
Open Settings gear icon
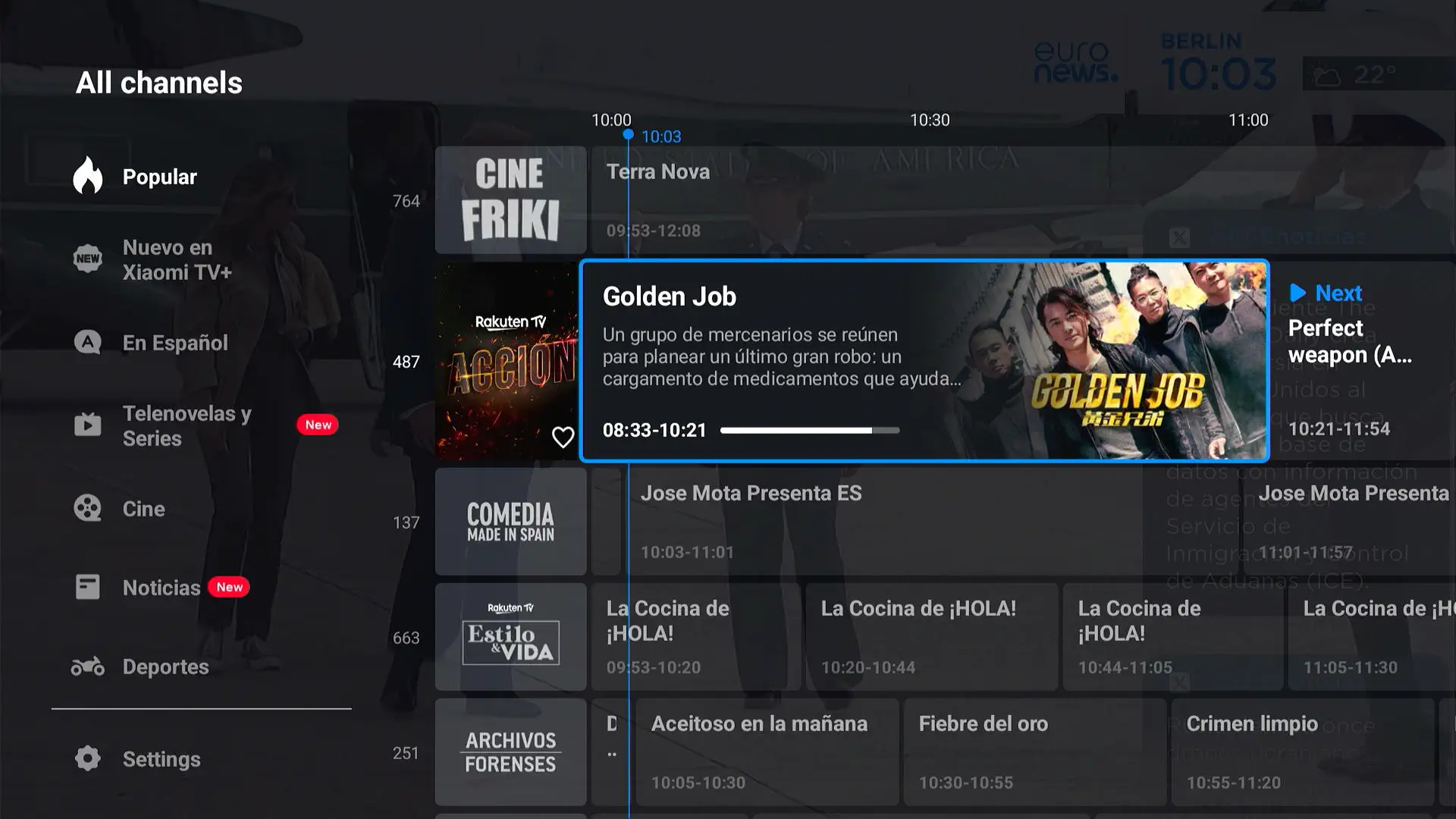click(x=88, y=758)
